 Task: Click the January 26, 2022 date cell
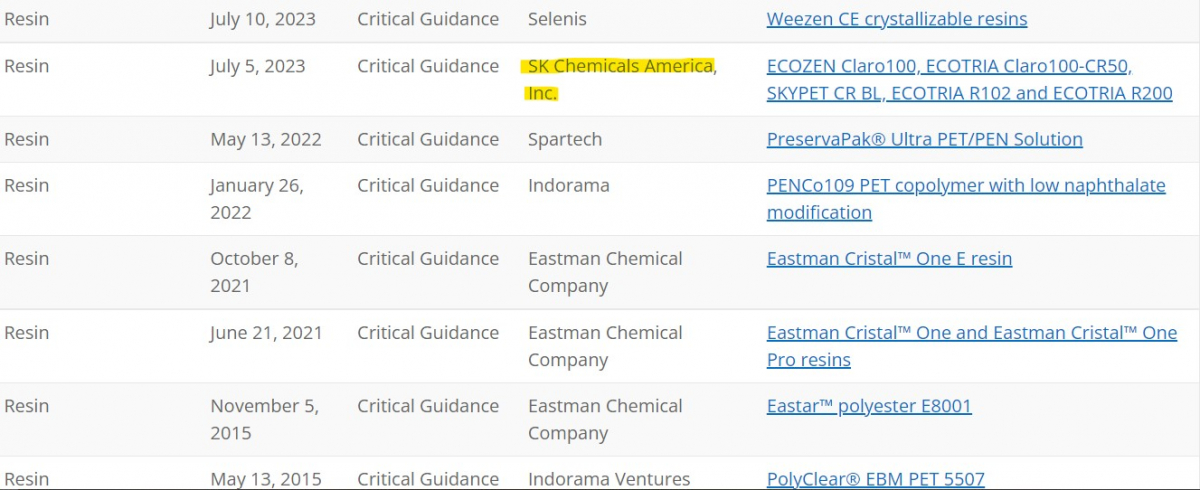pos(256,199)
